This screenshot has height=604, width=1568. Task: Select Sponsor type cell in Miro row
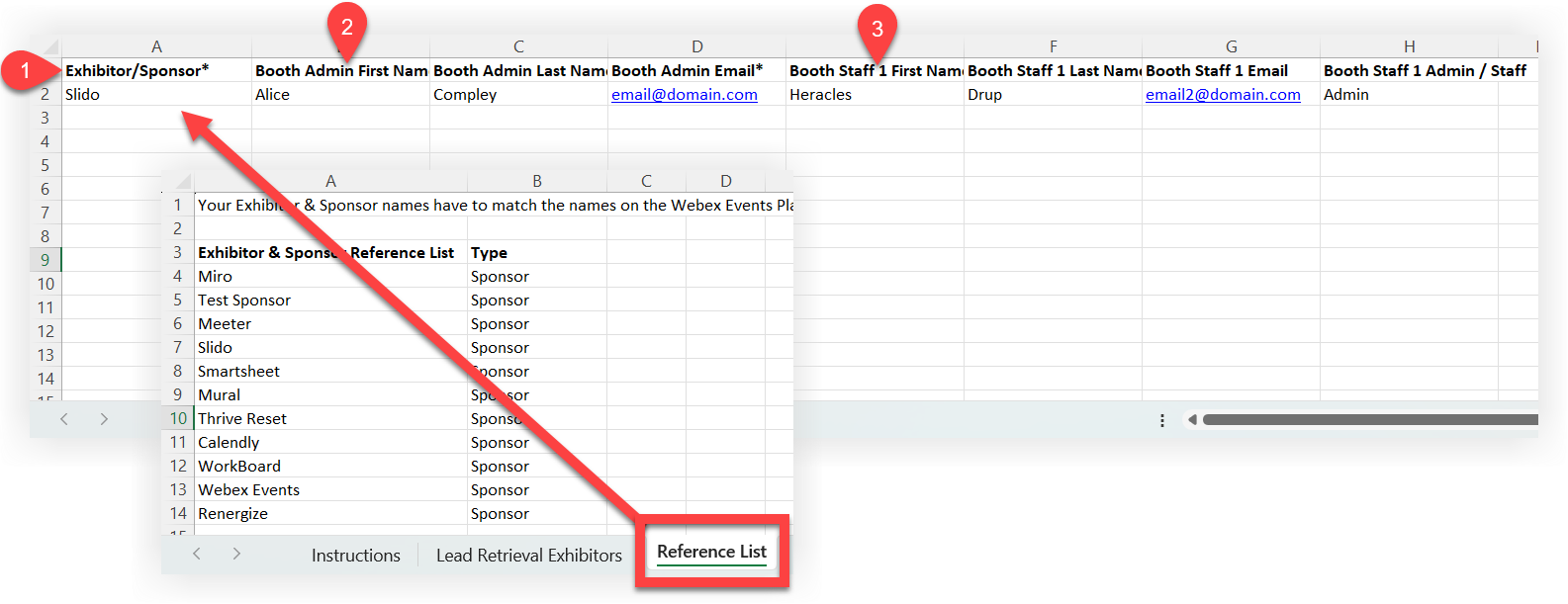coord(537,276)
